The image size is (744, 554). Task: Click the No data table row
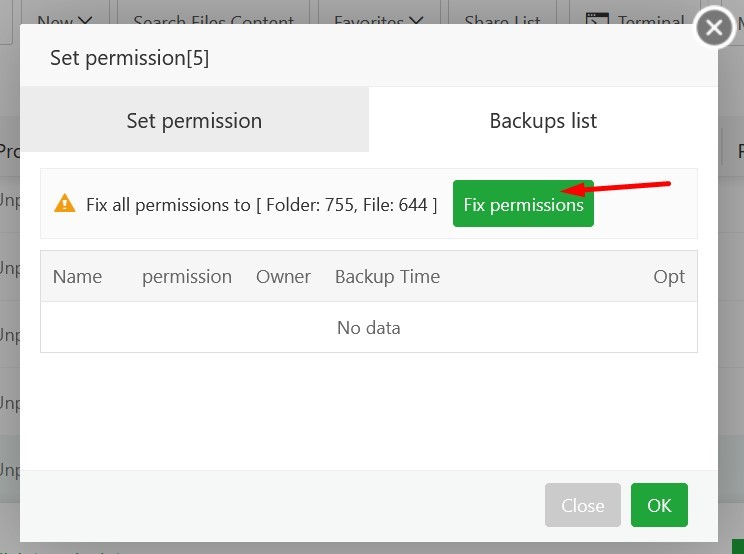tap(368, 328)
